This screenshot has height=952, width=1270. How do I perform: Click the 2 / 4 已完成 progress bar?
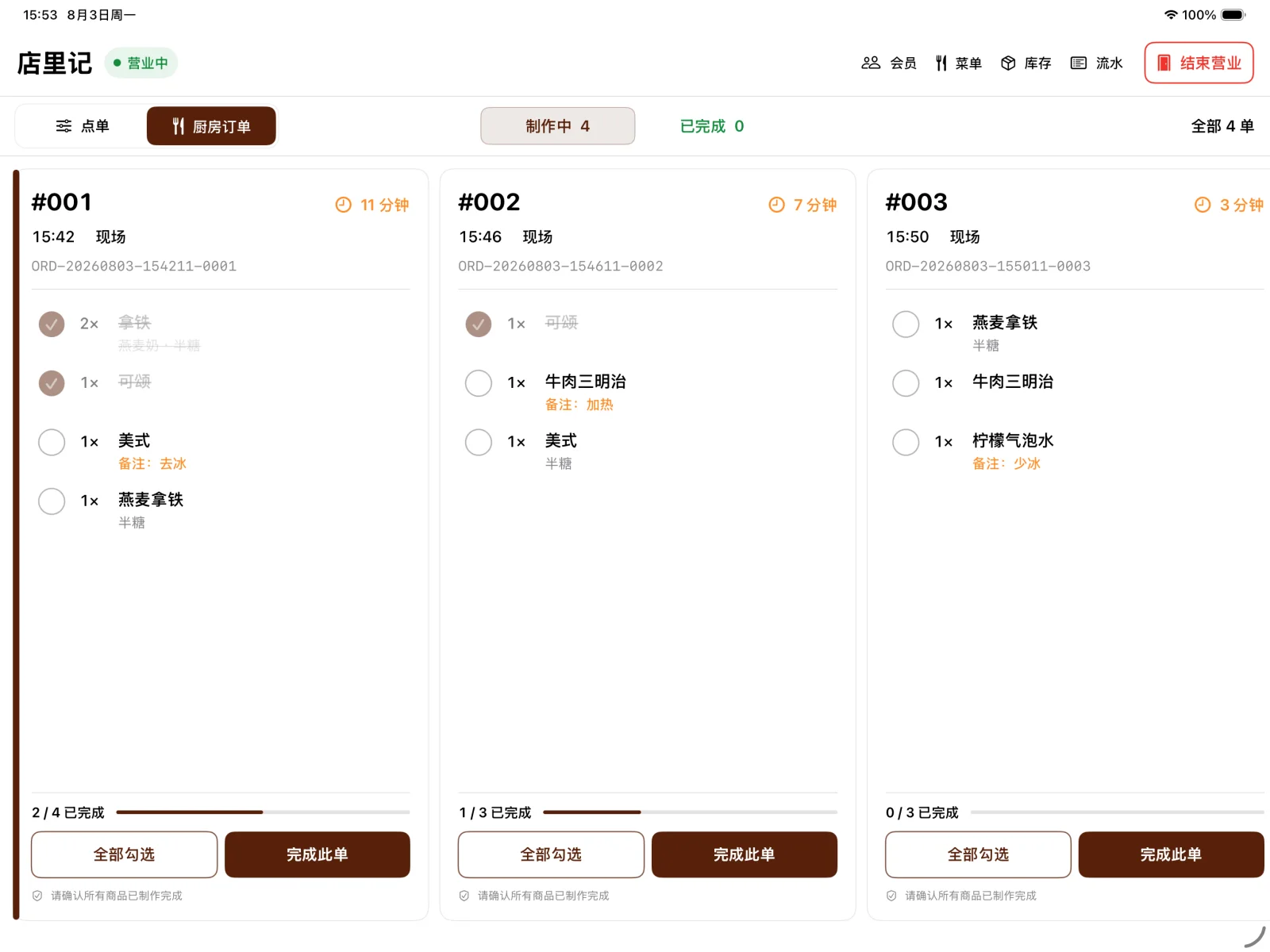(263, 812)
